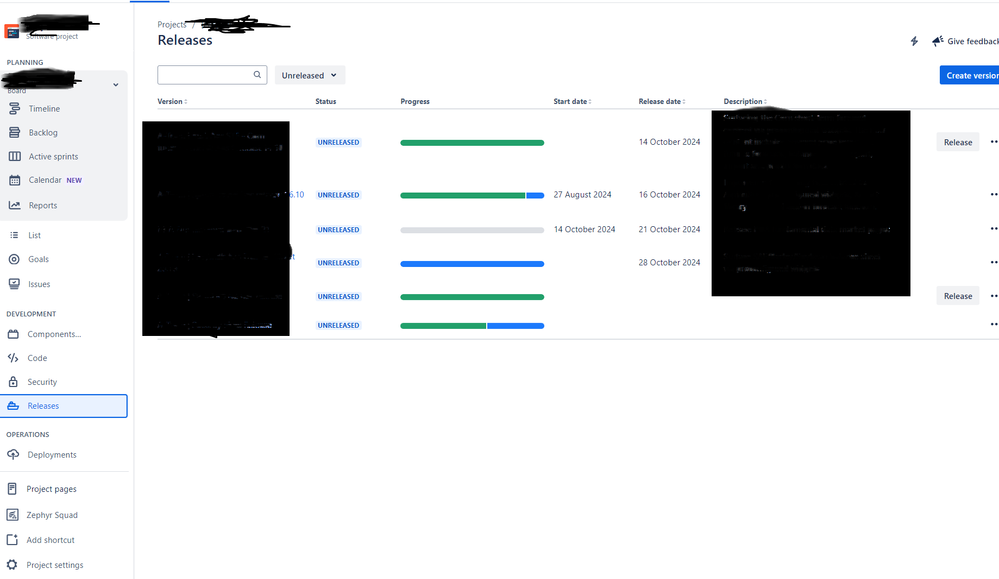Sort by Release date column

click(662, 101)
